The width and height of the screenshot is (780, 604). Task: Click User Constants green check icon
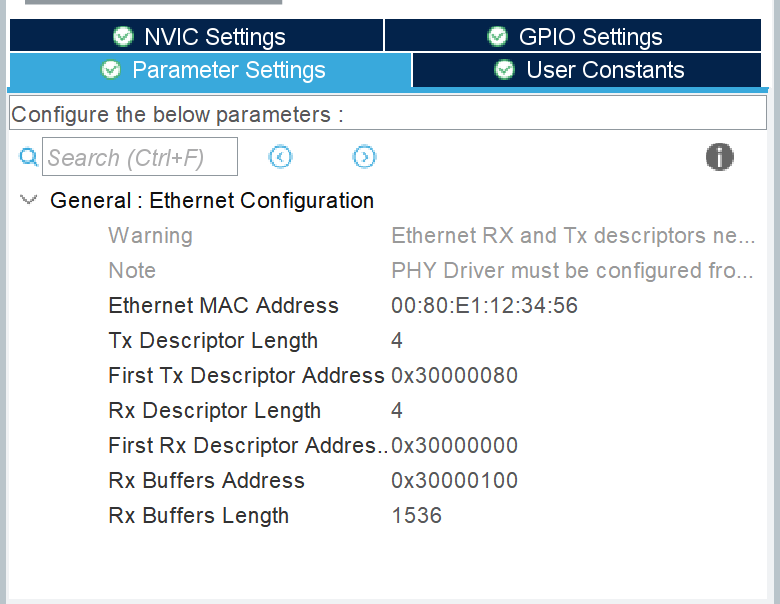click(x=505, y=70)
